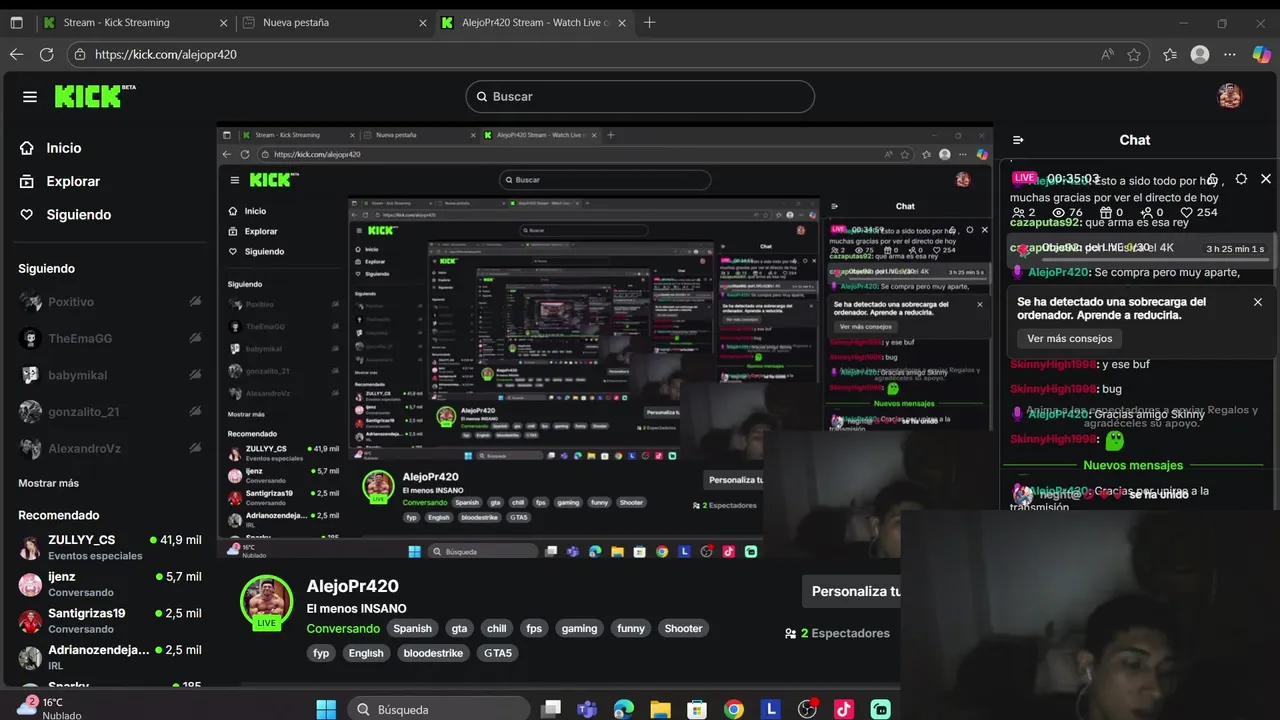Open the Conversando category link
This screenshot has height=720, width=1280.
[343, 629]
